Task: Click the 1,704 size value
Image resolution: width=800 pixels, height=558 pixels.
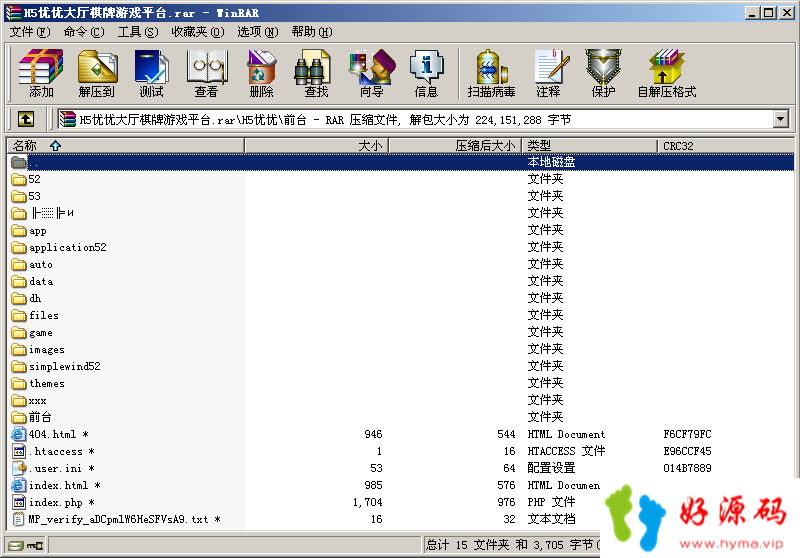Action: (367, 502)
